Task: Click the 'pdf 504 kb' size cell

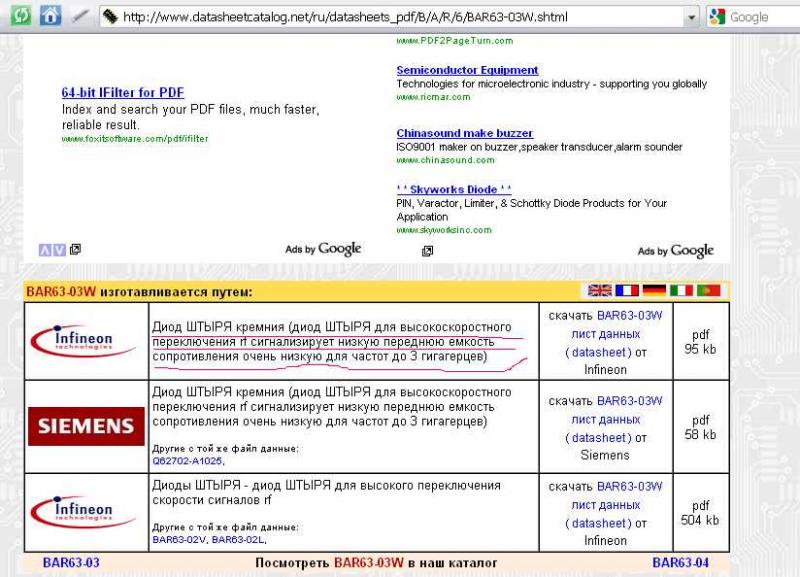Action: coord(701,513)
